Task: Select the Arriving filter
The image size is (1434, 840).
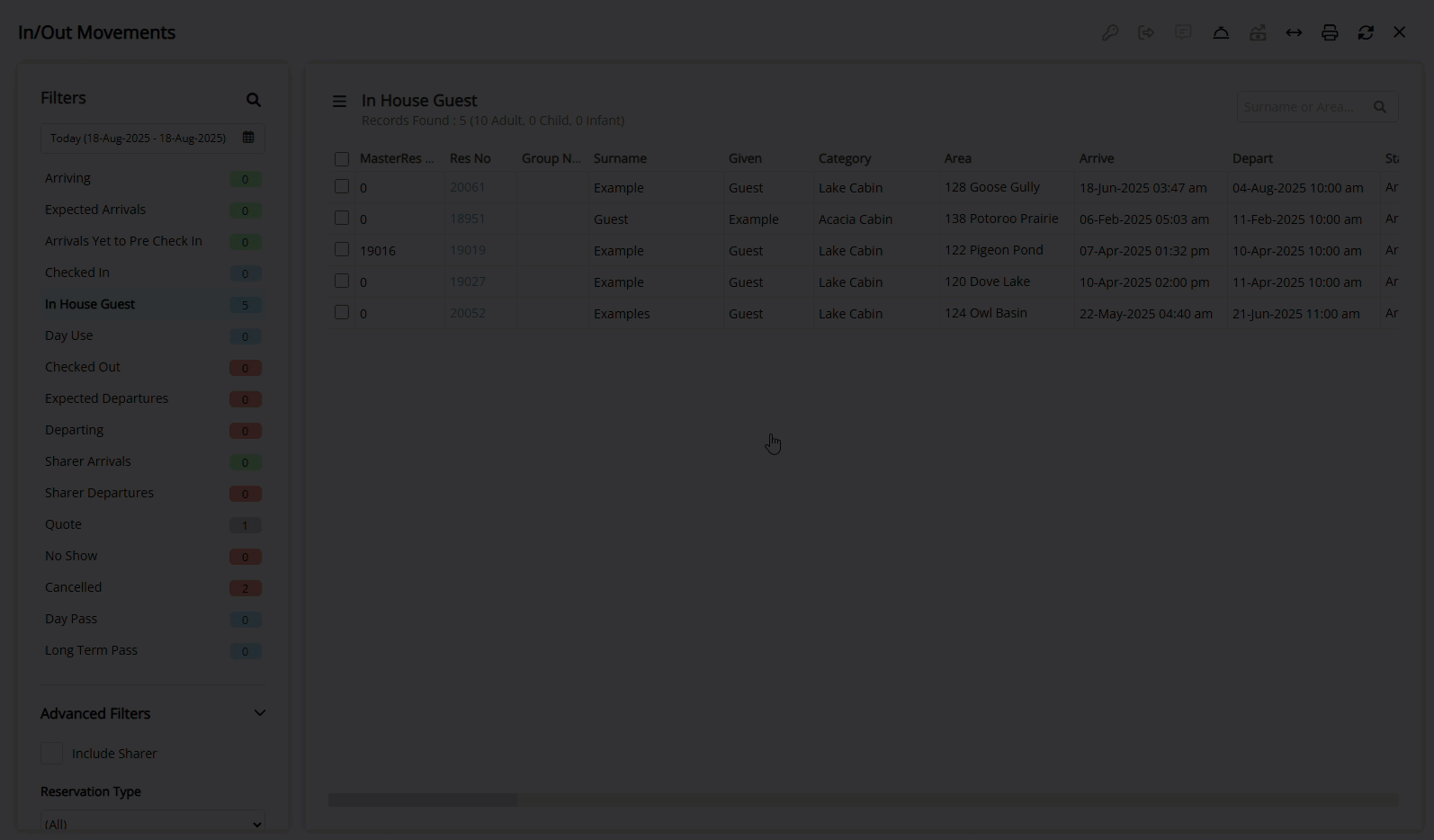Action: click(153, 178)
